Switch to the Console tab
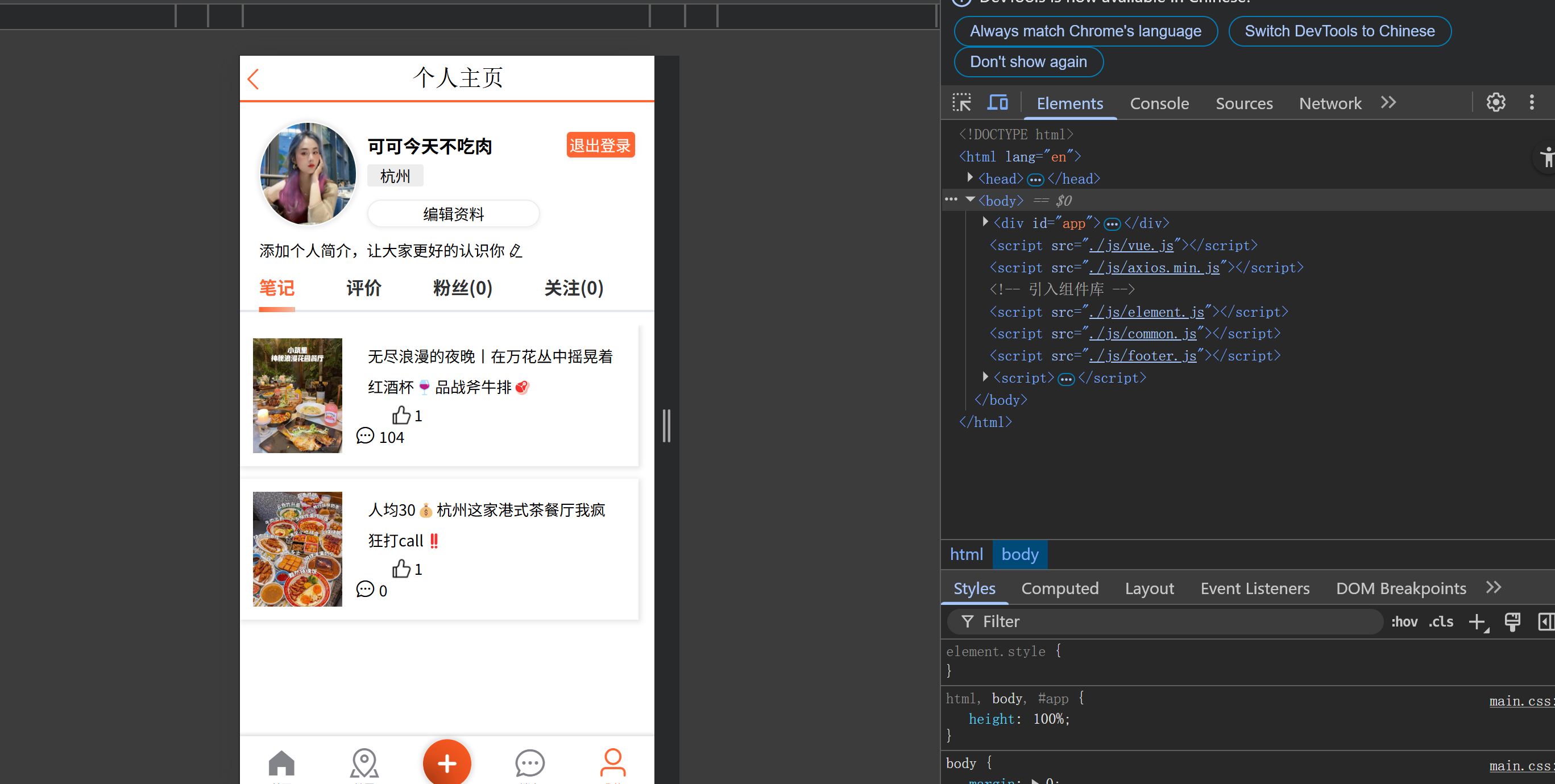This screenshot has height=784, width=1555. pos(1159,103)
